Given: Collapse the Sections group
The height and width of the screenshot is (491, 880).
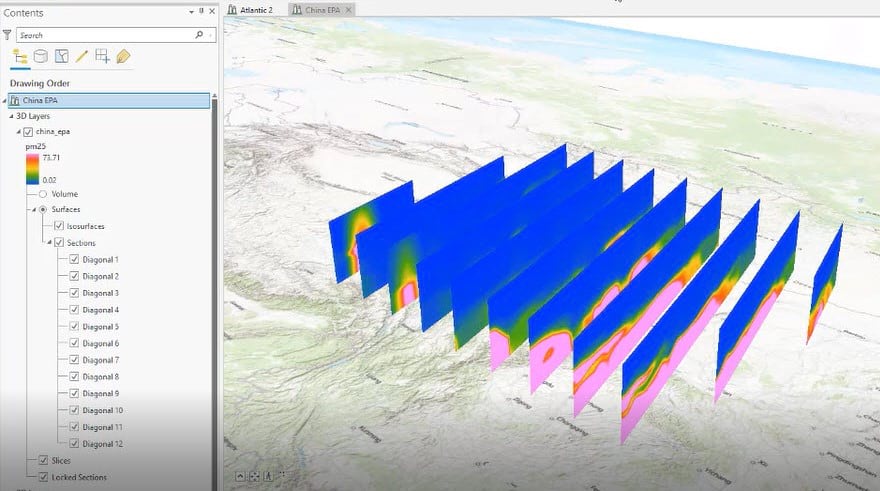Looking at the screenshot, I should [49, 242].
